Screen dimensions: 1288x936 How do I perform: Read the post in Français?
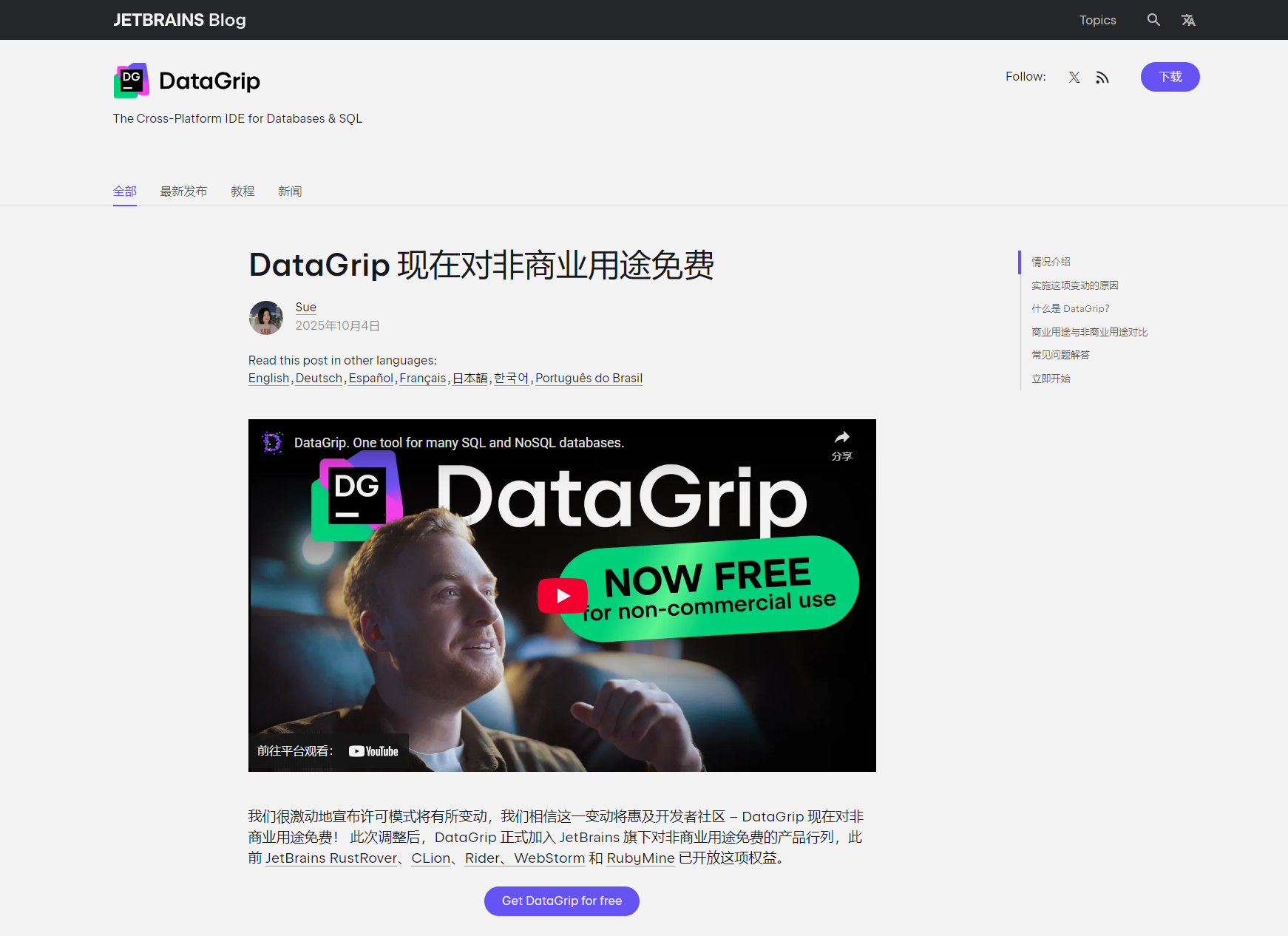coord(423,379)
